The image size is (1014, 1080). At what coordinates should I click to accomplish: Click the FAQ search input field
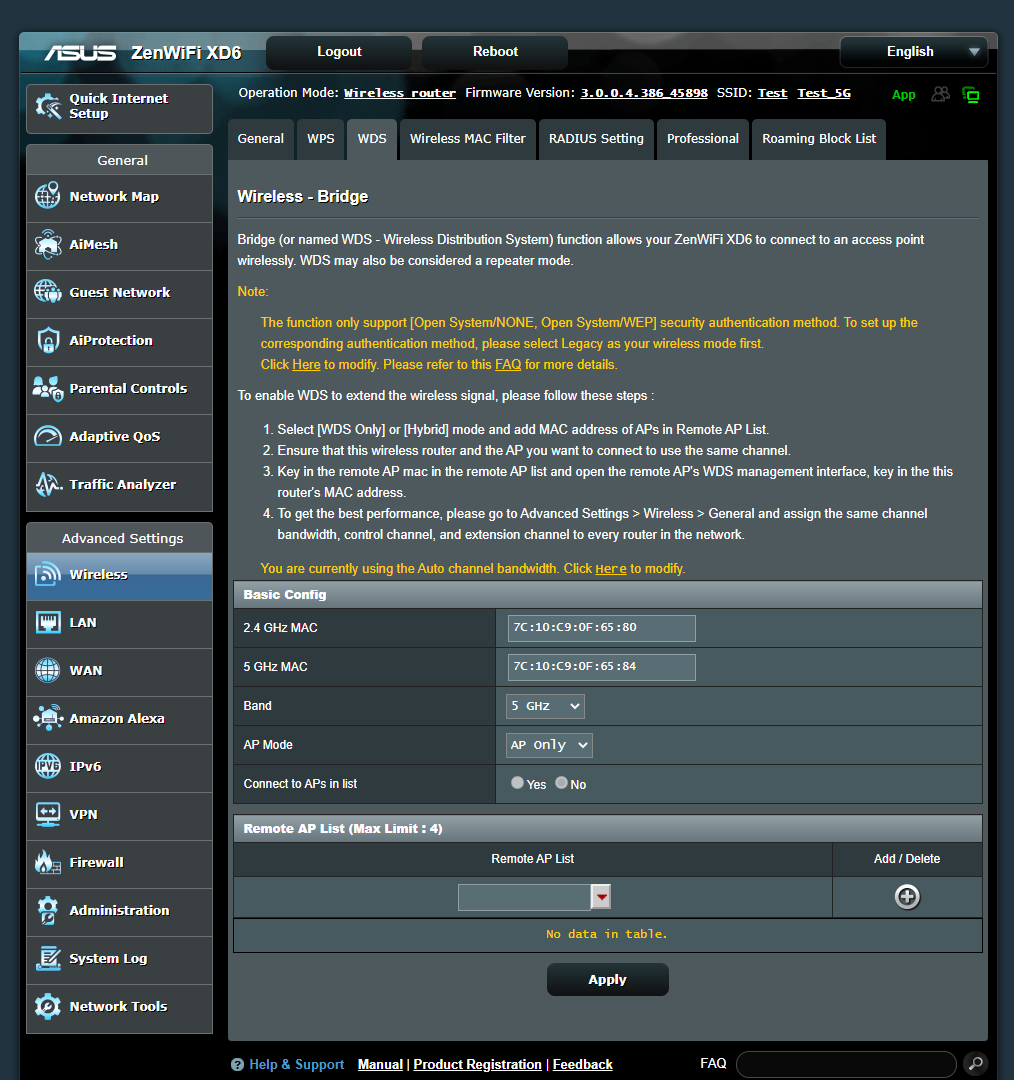tap(846, 1064)
